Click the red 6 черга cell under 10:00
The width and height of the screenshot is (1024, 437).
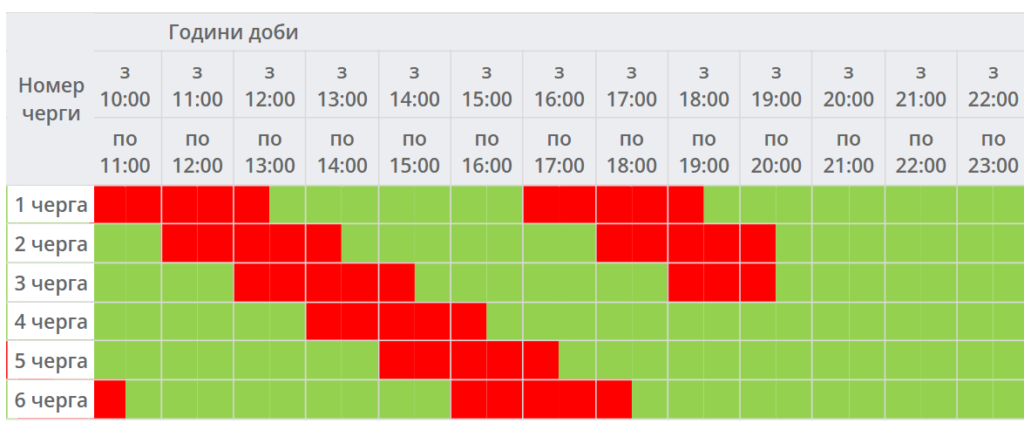point(110,400)
